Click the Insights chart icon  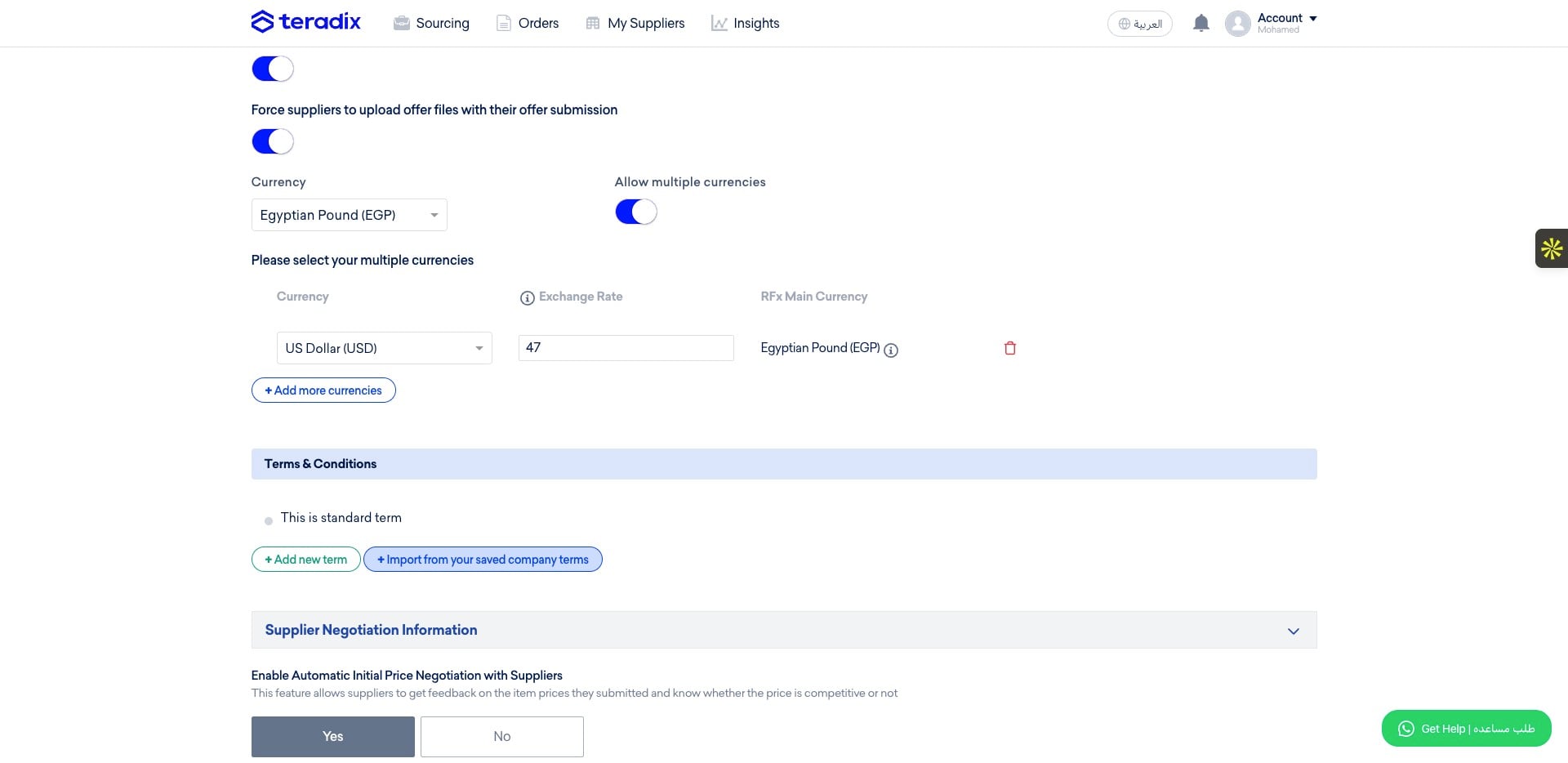pyautogui.click(x=719, y=23)
